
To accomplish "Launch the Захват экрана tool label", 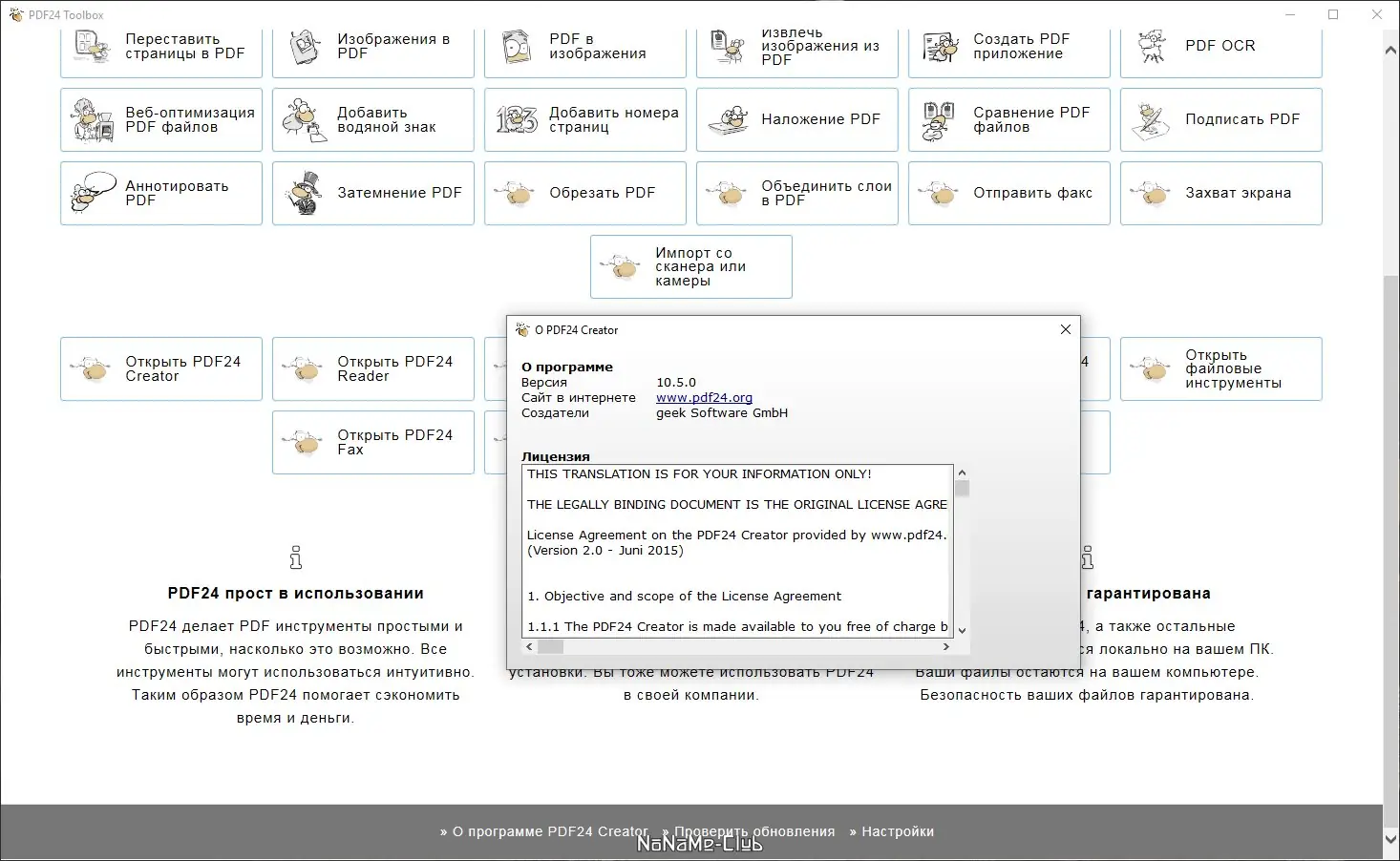I will click(x=1238, y=193).
